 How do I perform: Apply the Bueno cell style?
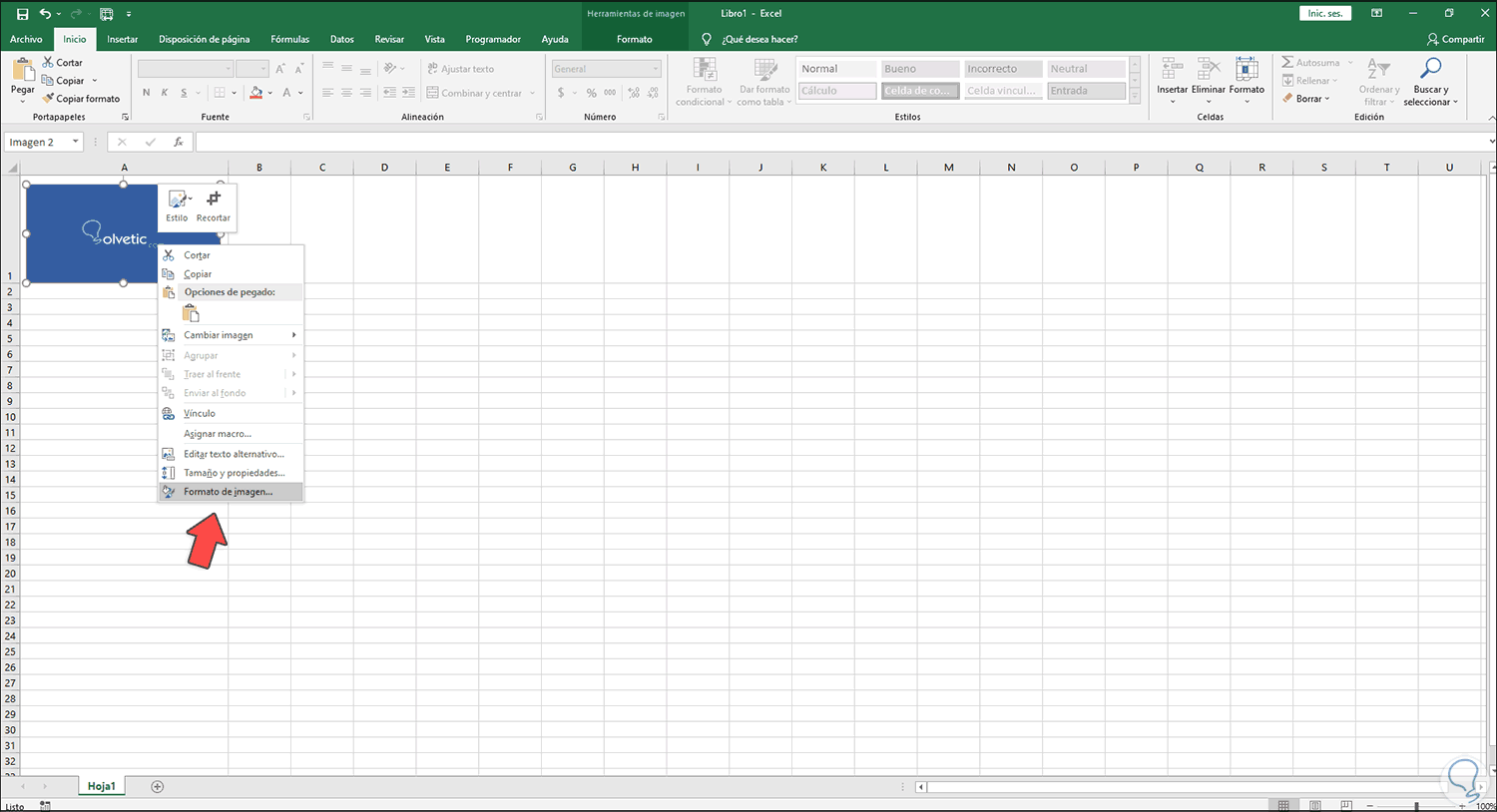919,69
